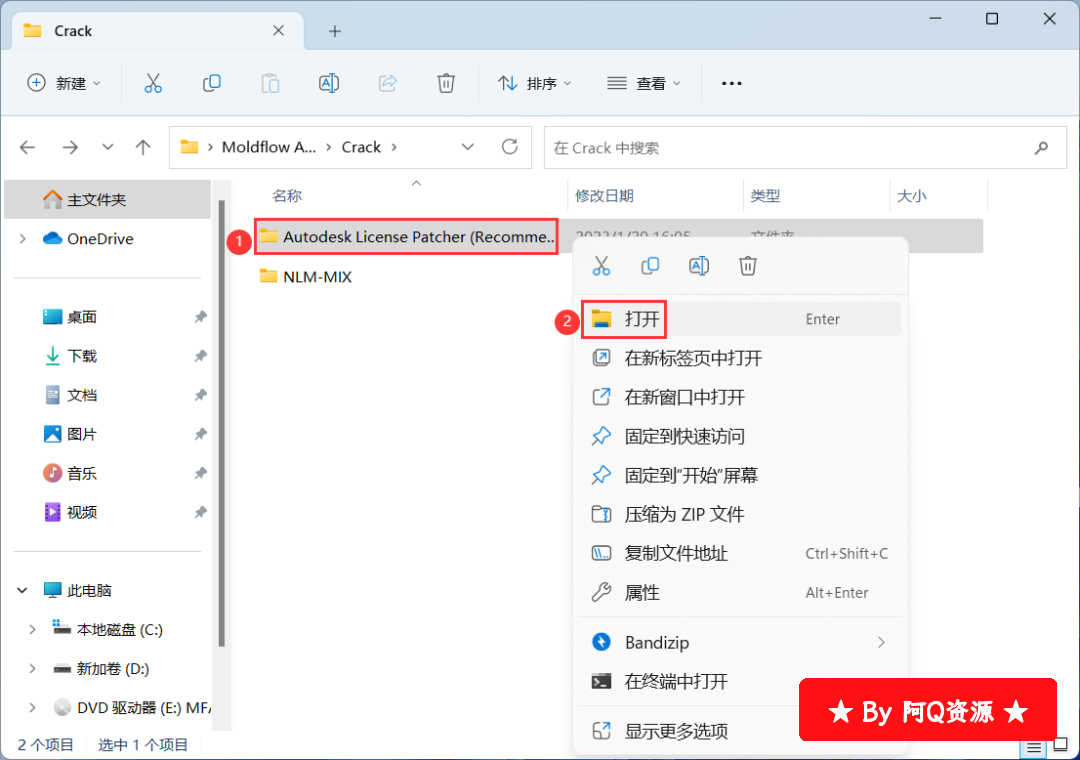Open the Bandizip submenu

click(x=741, y=642)
